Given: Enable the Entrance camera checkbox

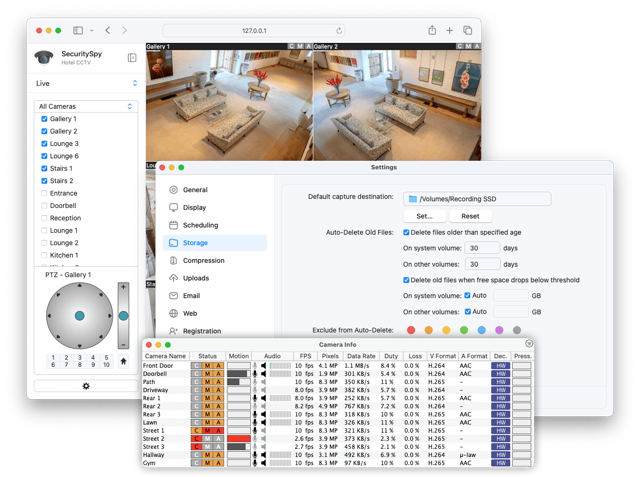Looking at the screenshot, I should pos(44,193).
